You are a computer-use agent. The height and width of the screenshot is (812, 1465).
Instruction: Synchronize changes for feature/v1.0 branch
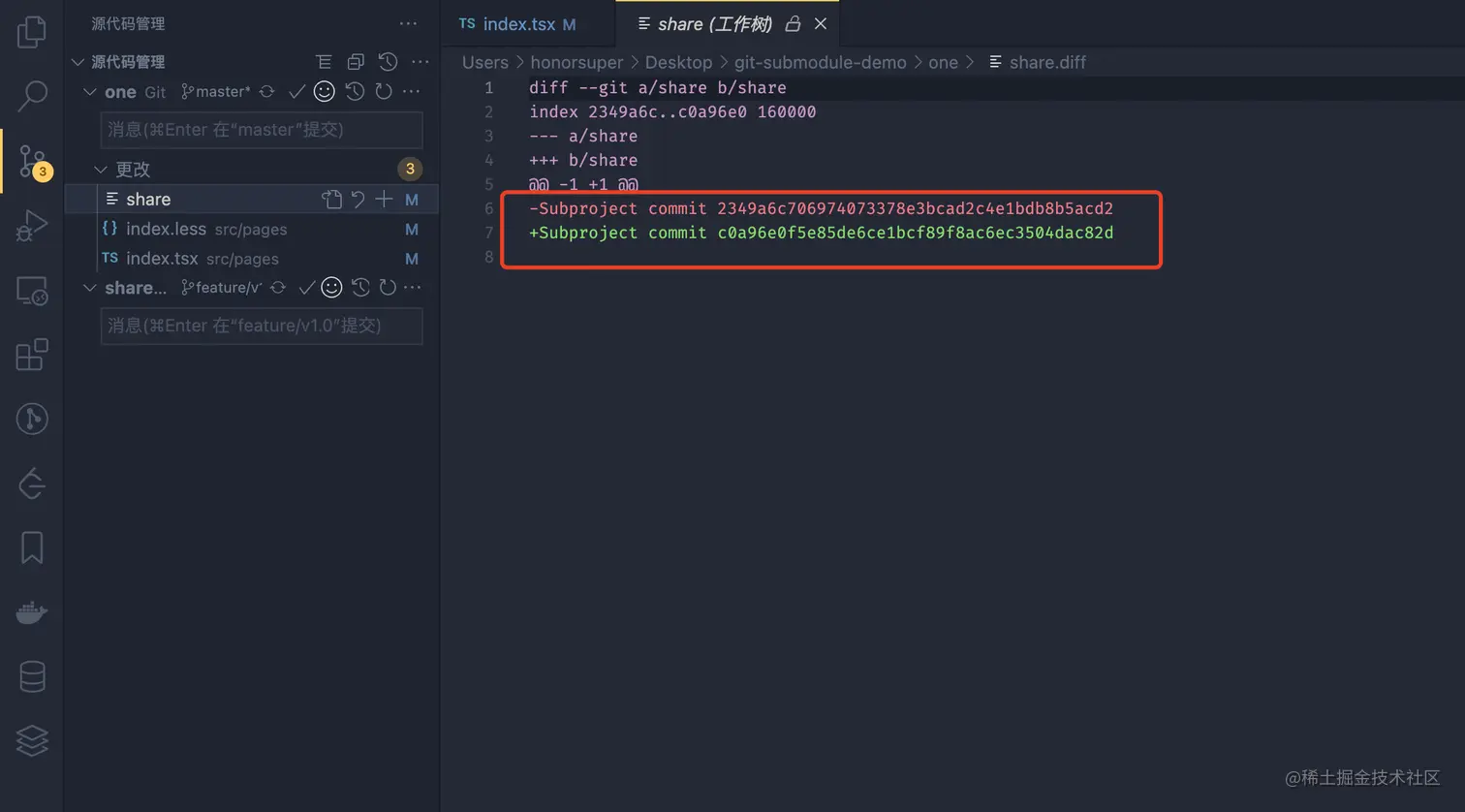(x=278, y=288)
